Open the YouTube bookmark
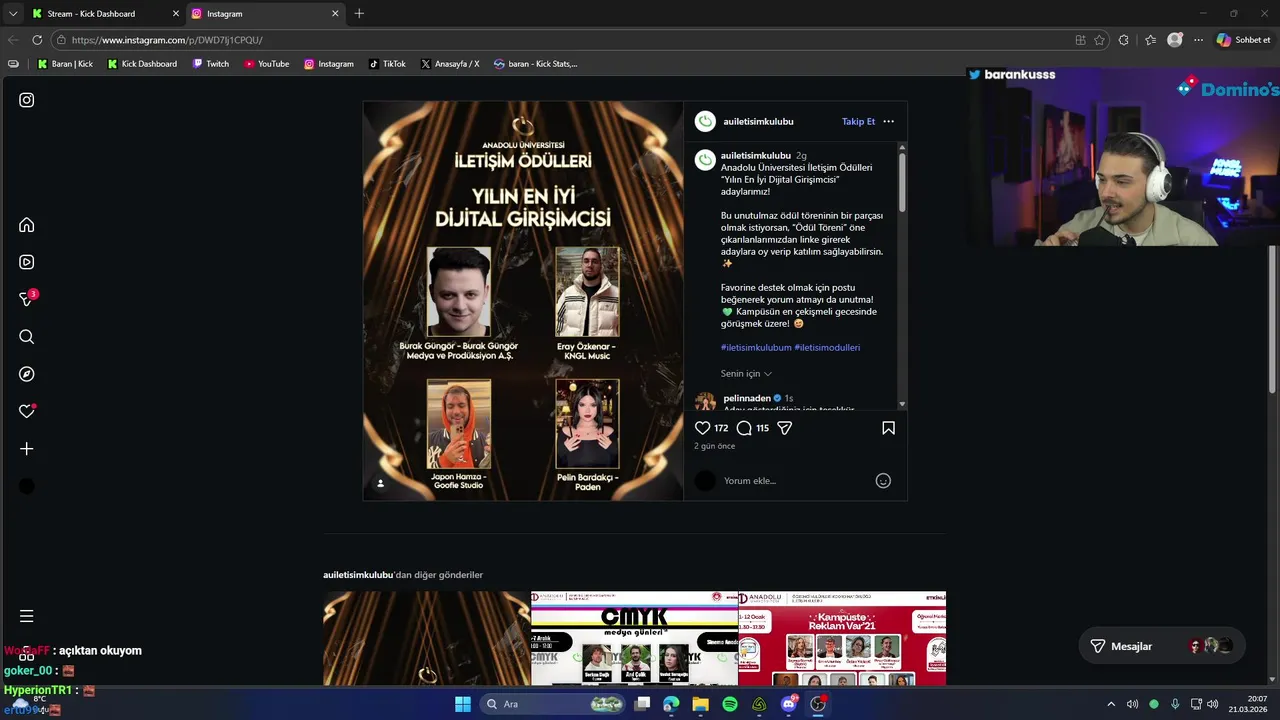 (x=267, y=64)
